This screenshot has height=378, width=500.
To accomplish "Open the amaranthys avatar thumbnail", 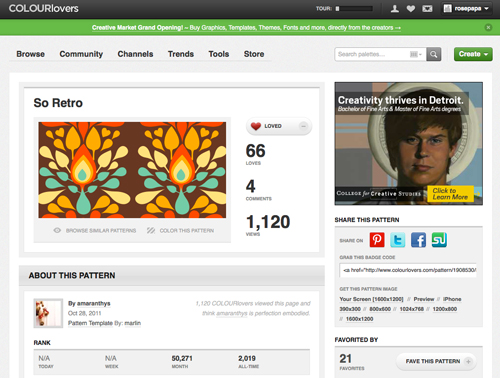I will pyautogui.click(x=48, y=313).
